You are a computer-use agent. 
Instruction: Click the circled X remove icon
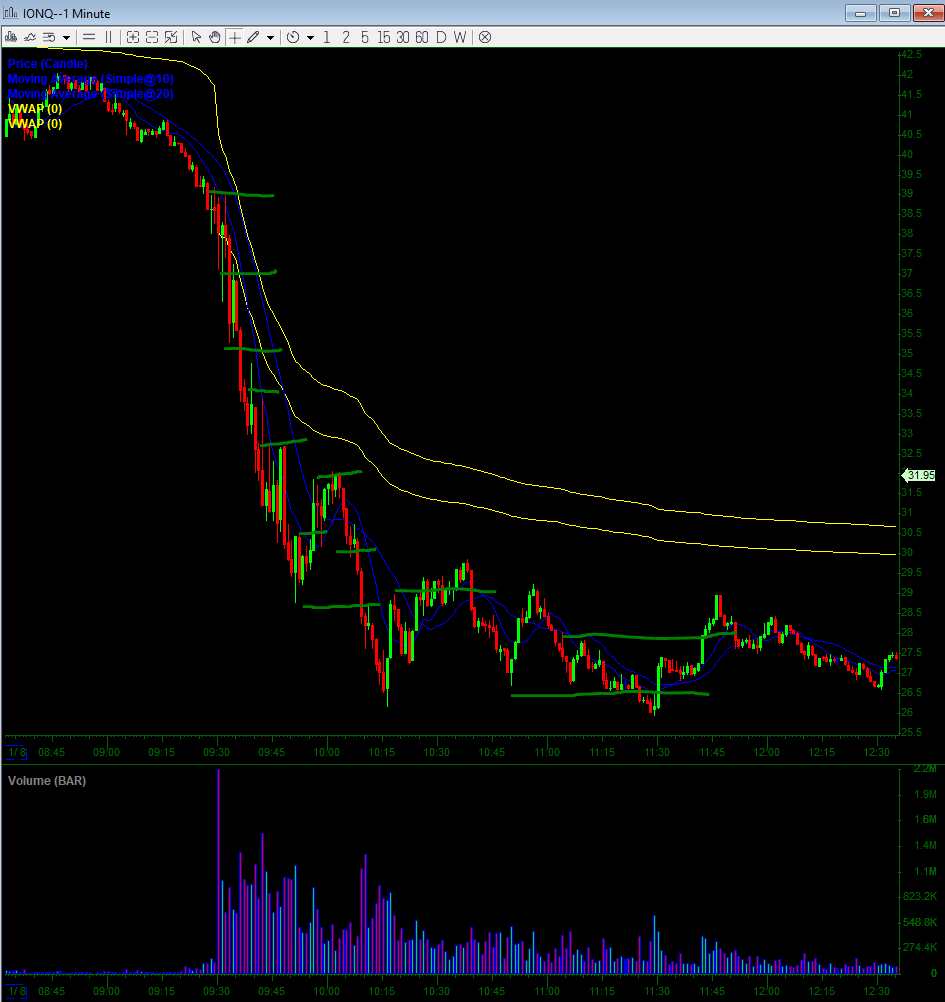[x=485, y=37]
